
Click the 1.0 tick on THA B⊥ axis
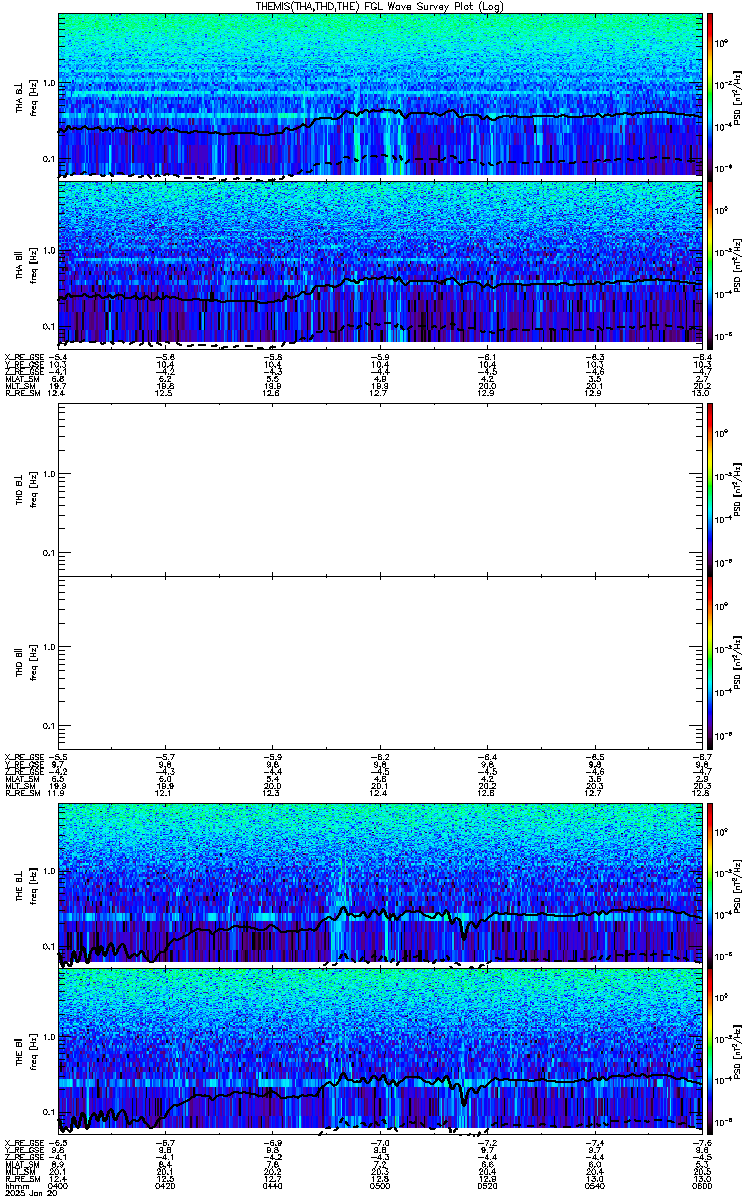[x=48, y=83]
